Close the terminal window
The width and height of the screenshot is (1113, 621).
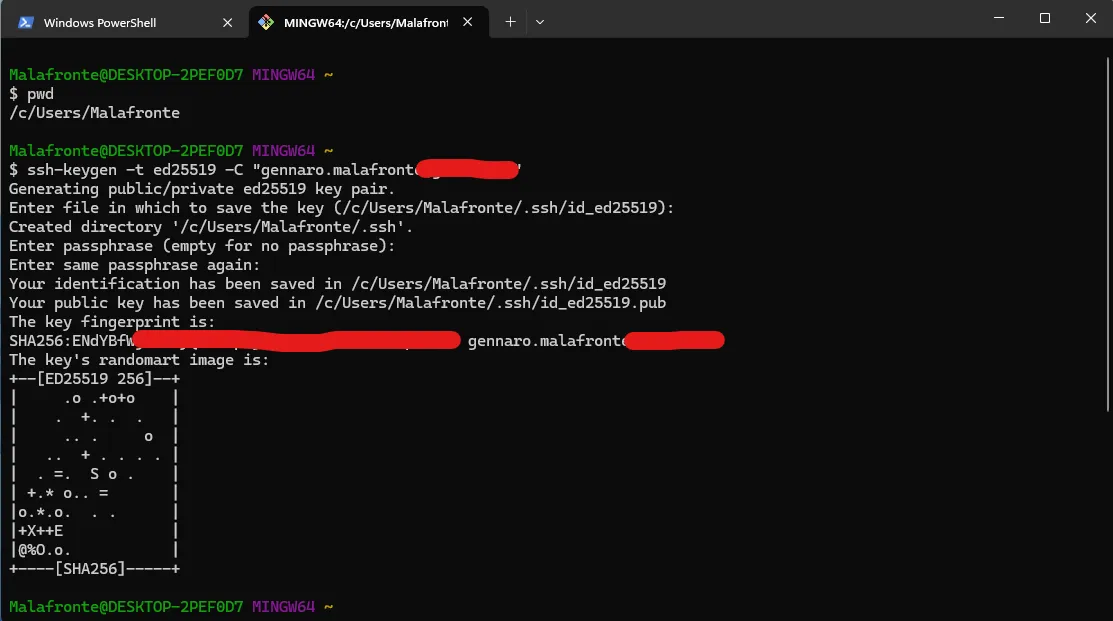(1090, 18)
